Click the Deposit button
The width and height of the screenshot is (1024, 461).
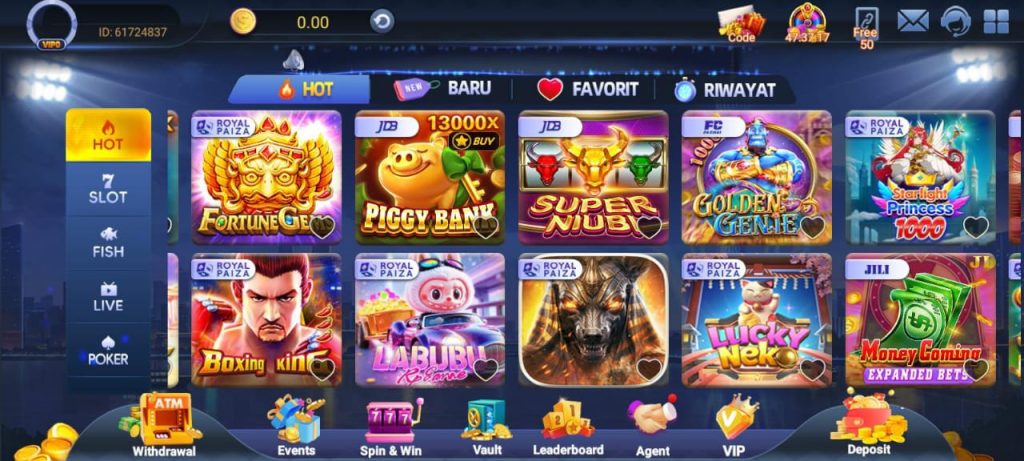[869, 422]
